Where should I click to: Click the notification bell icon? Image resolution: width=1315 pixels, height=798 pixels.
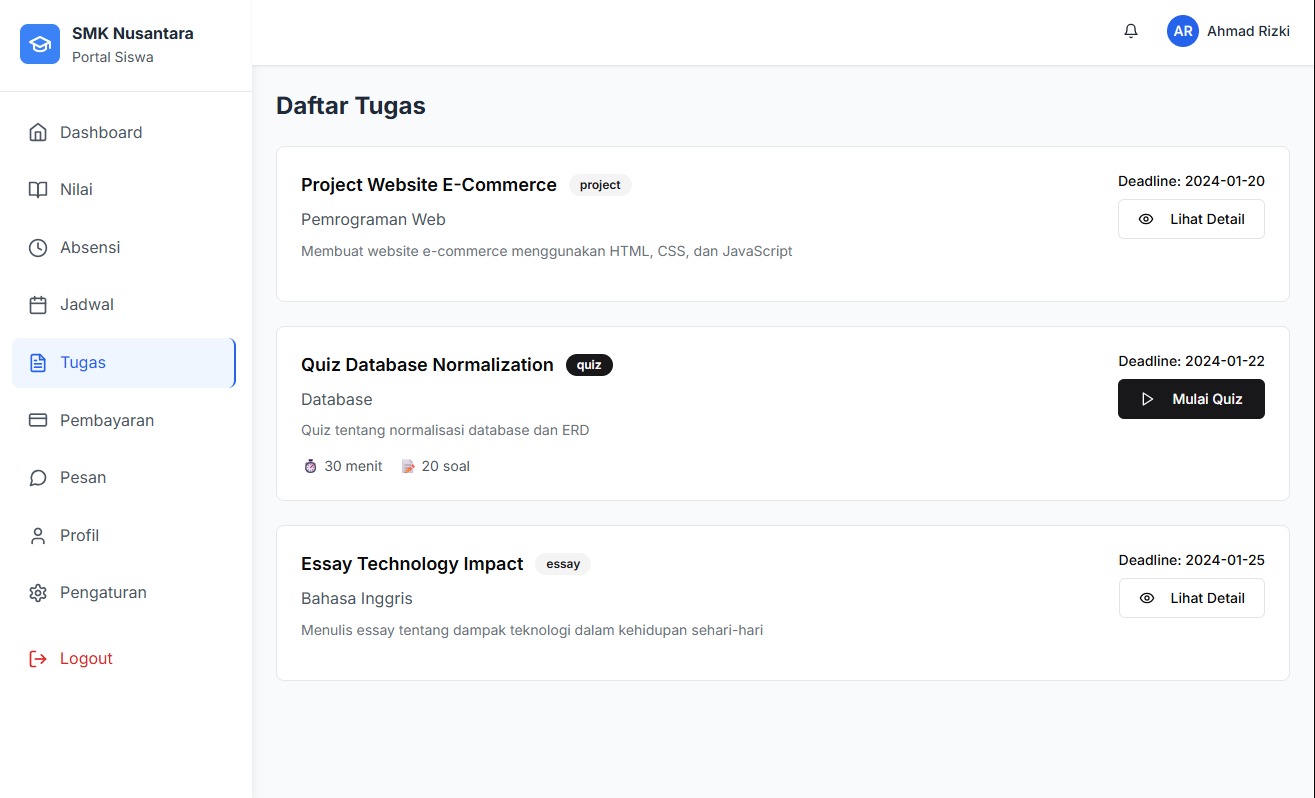(x=1131, y=31)
